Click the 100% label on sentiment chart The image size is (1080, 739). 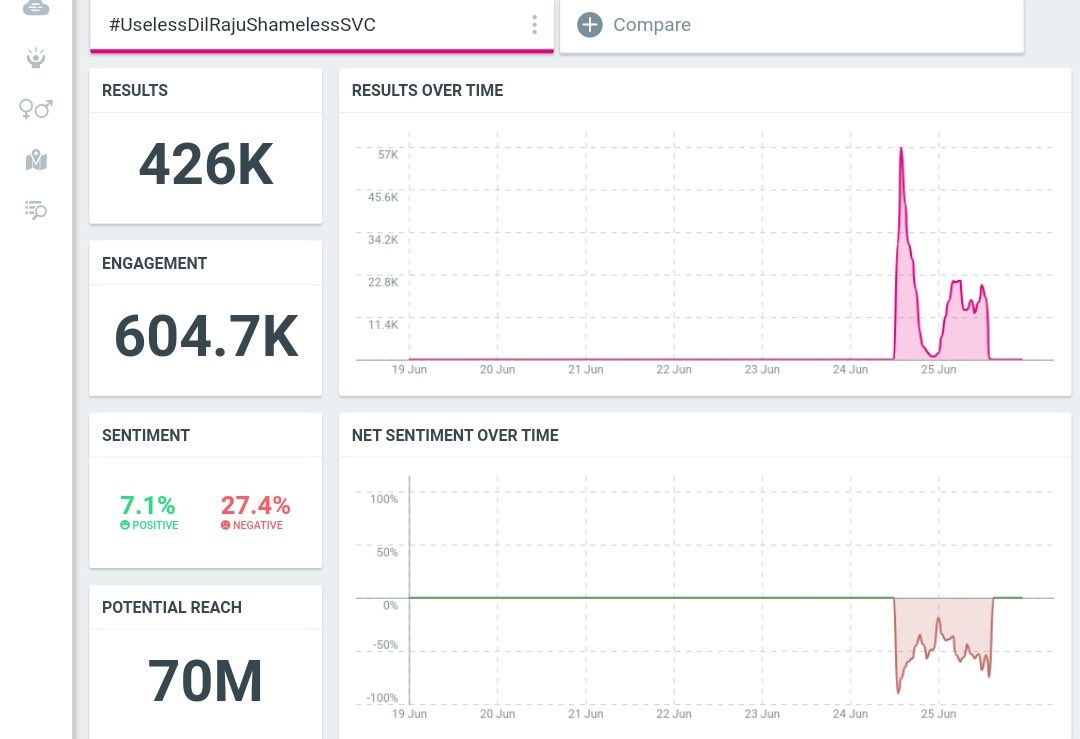384,499
